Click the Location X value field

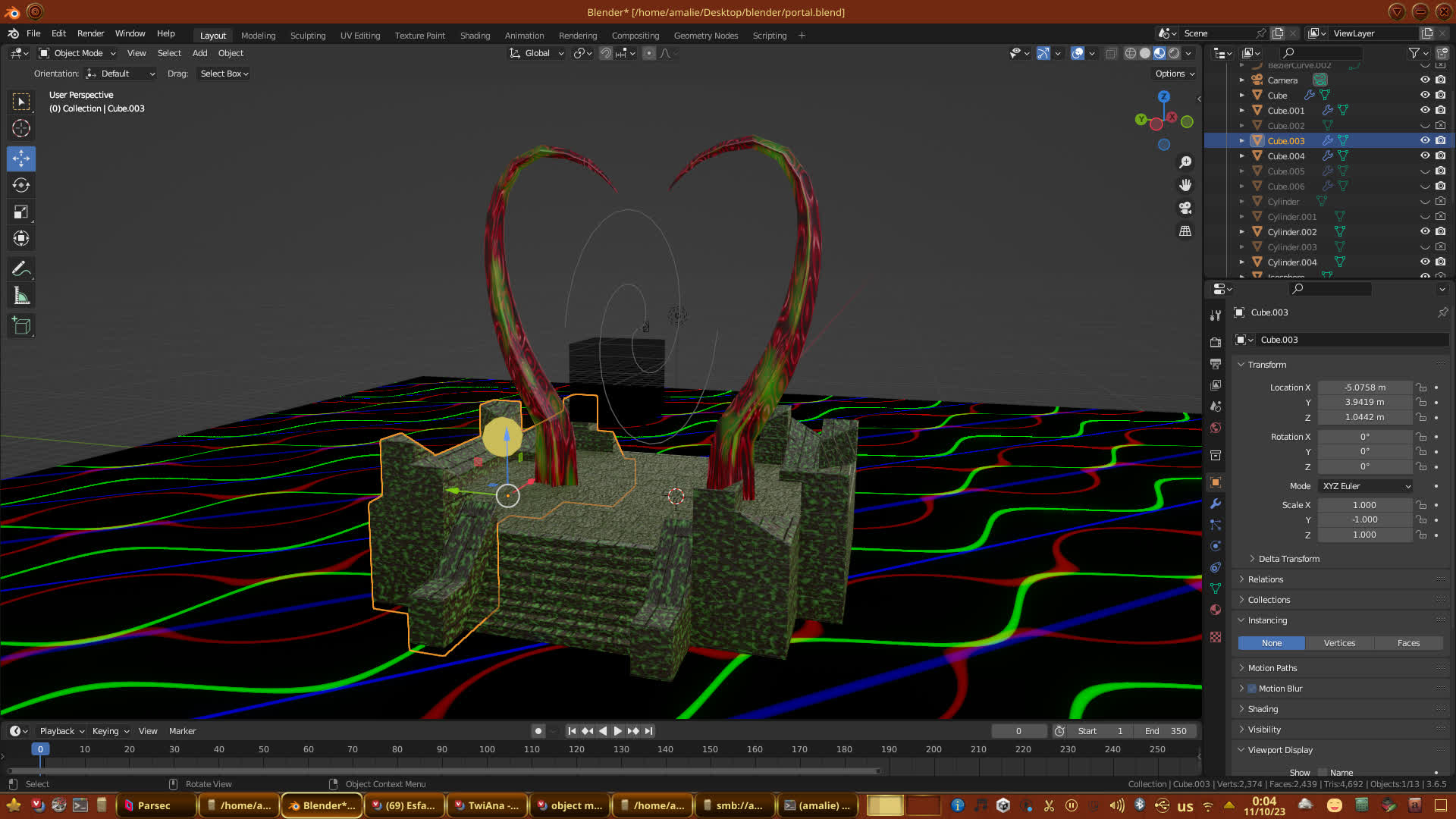click(1364, 388)
